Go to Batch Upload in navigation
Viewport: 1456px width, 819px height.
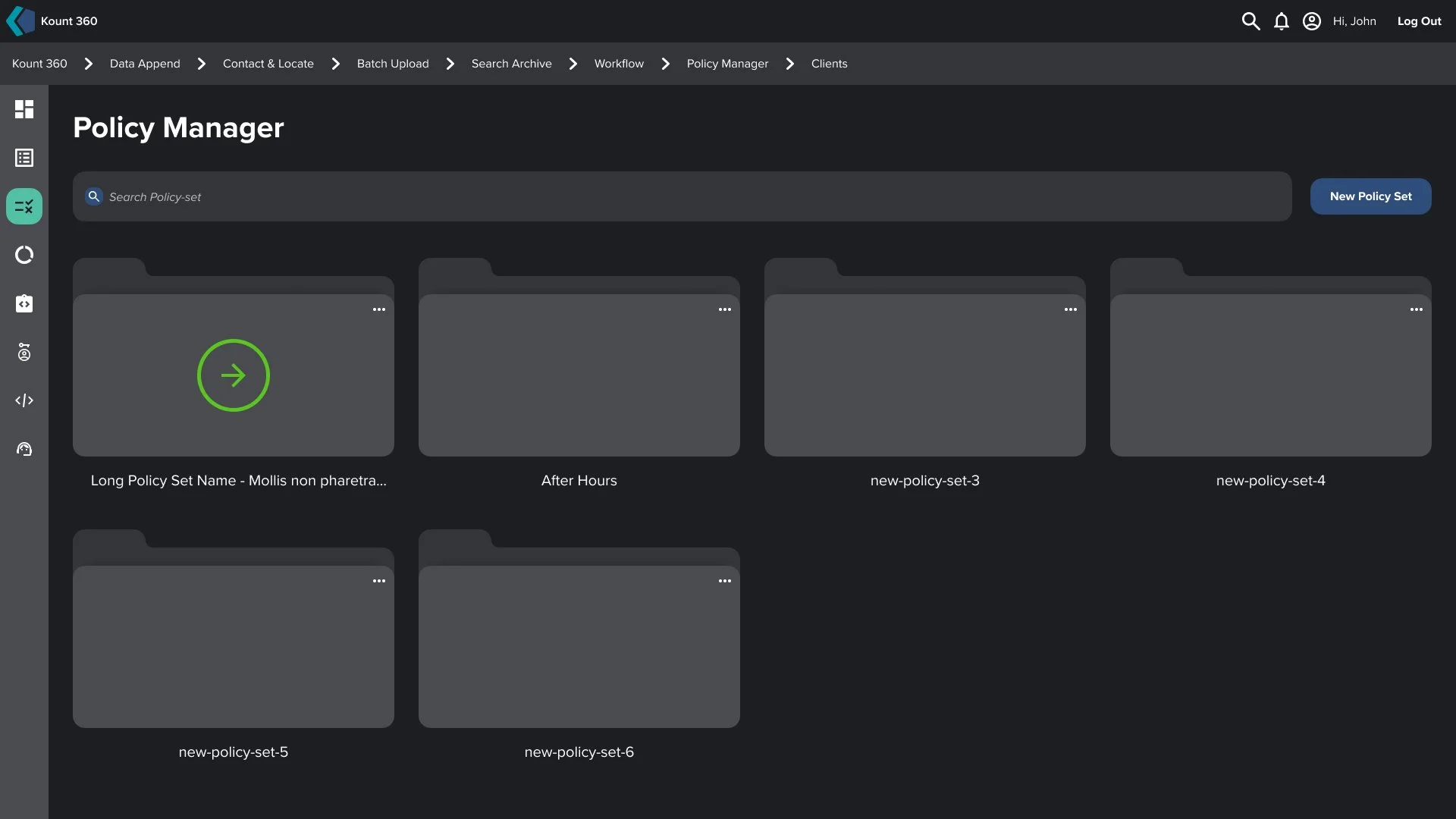393,64
